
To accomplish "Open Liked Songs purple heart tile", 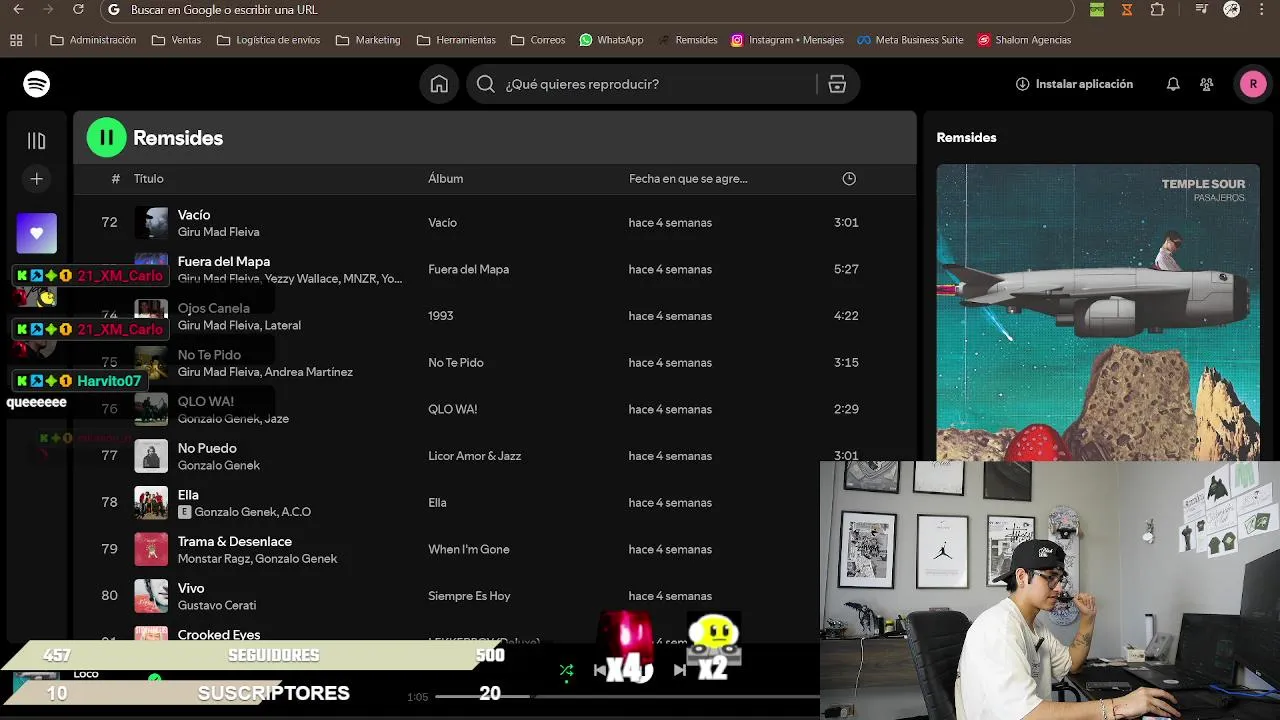I will (37, 233).
